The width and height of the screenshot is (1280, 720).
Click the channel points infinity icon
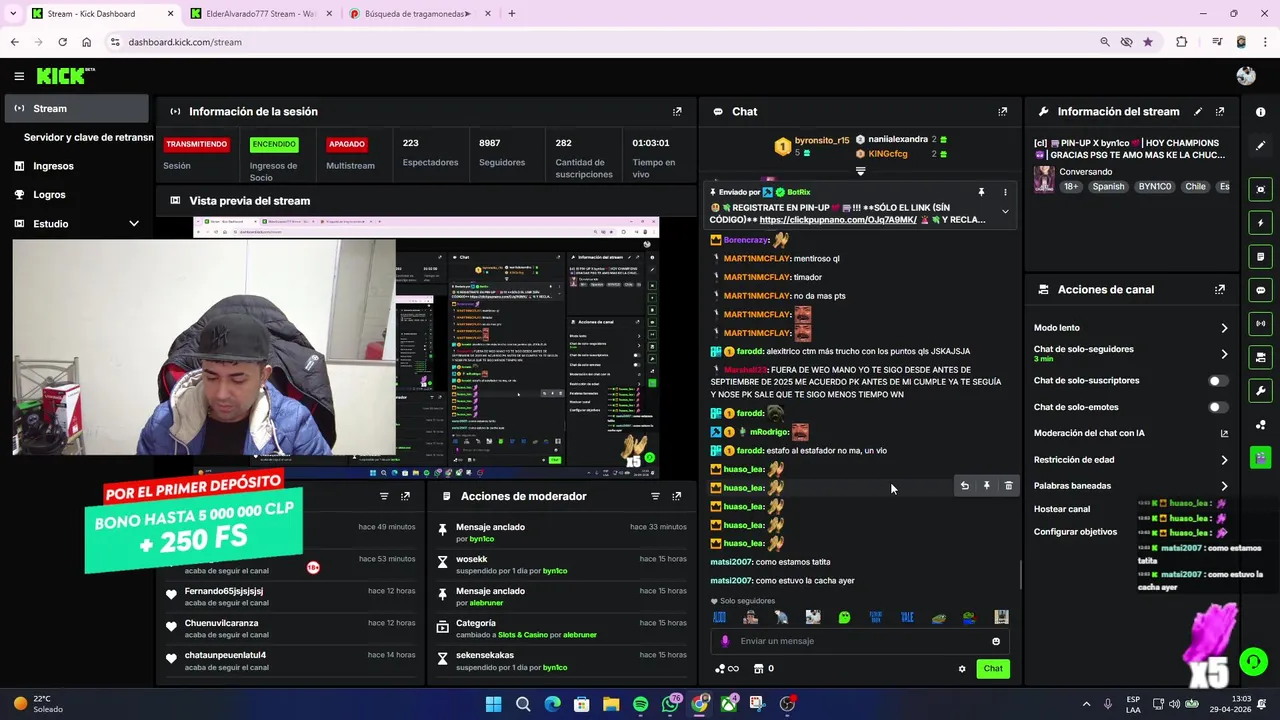[727, 669]
